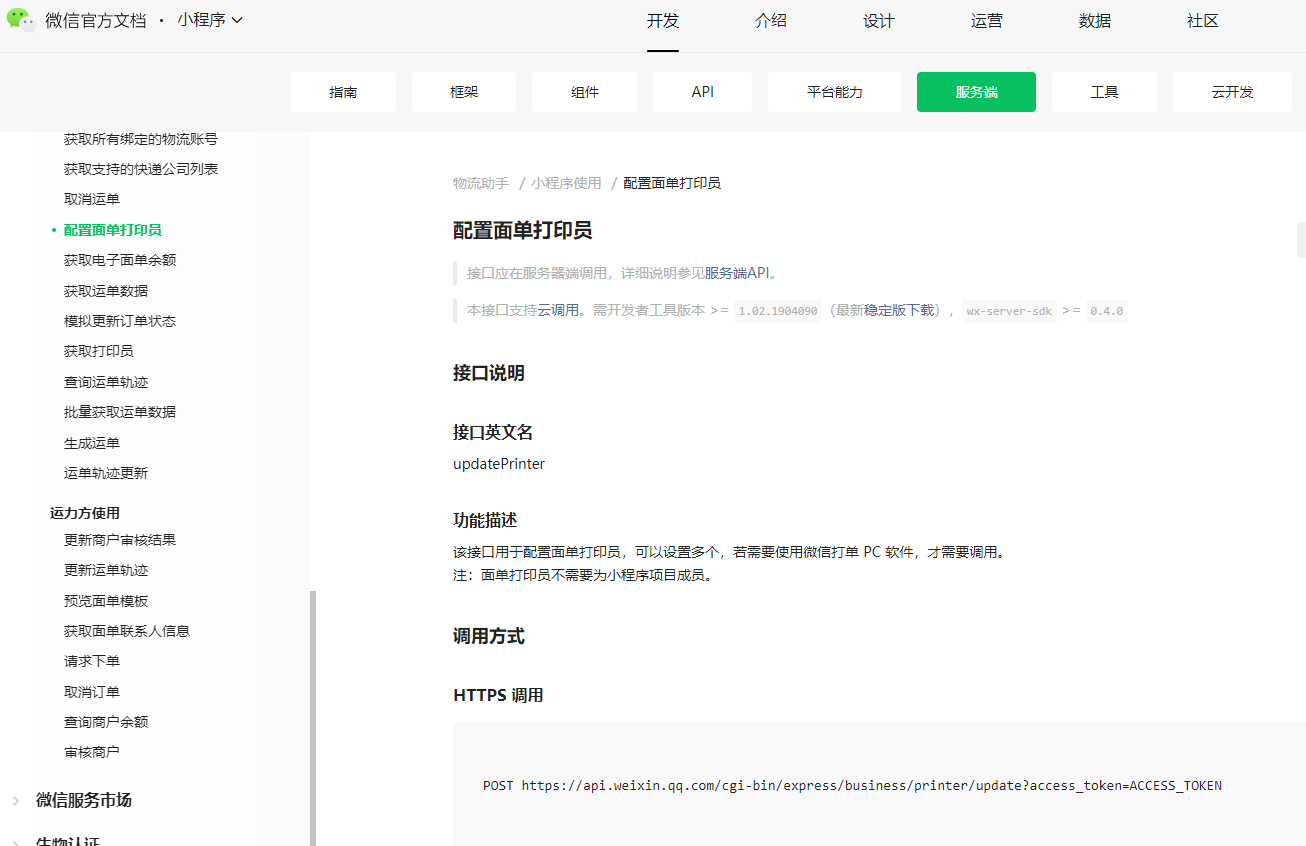
Task: Click the 功能描述 heading
Action: pos(485,521)
